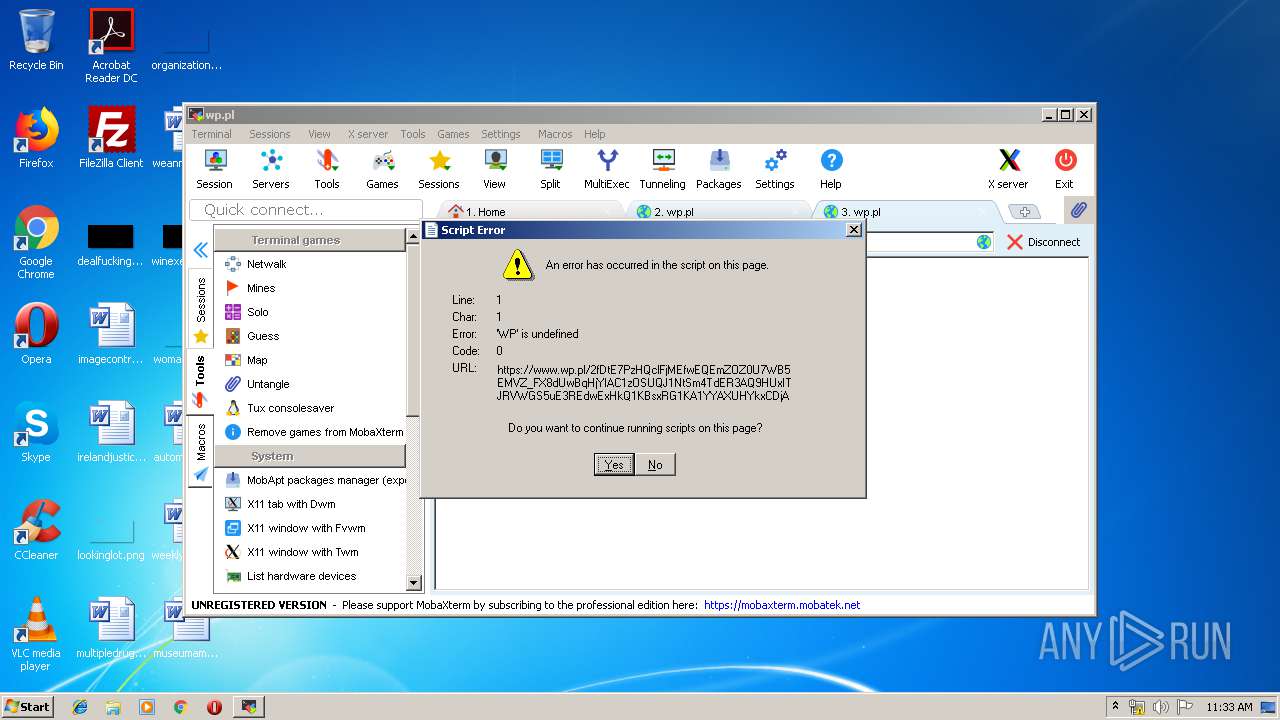Select the Tools toolbar icon

click(327, 169)
